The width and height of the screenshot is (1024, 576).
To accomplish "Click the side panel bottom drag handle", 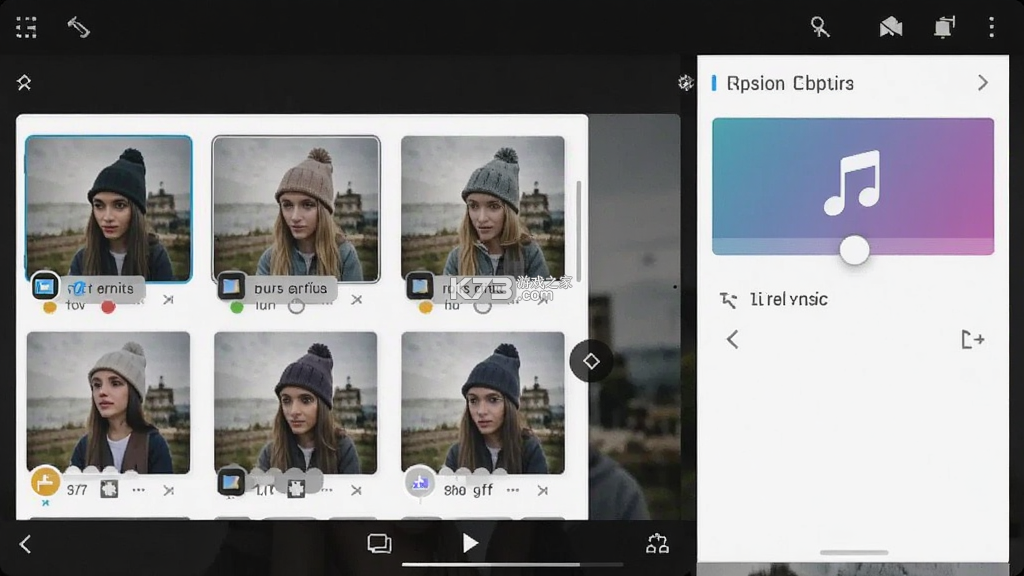I will pos(854,552).
